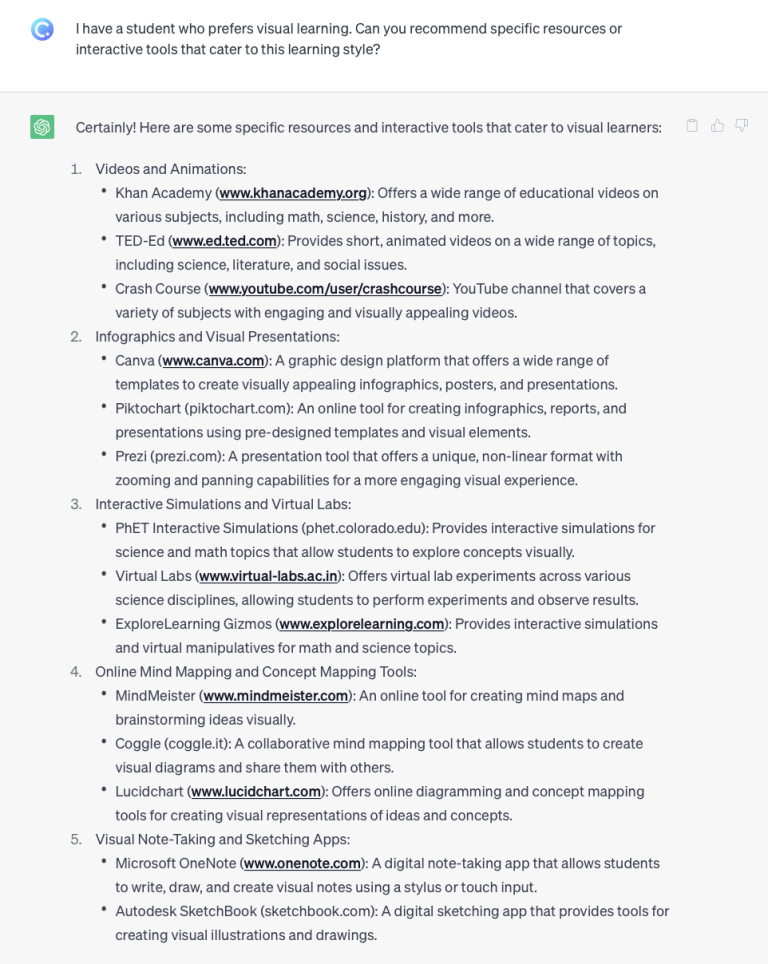Click the ChatGPT assistant avatar icon

(42, 127)
